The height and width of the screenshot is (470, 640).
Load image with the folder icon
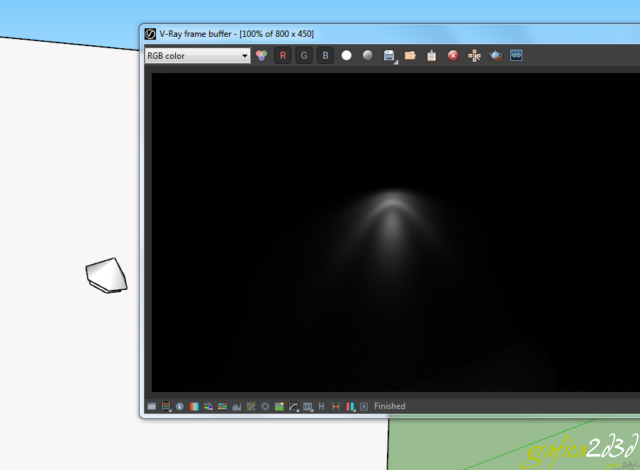[410, 55]
